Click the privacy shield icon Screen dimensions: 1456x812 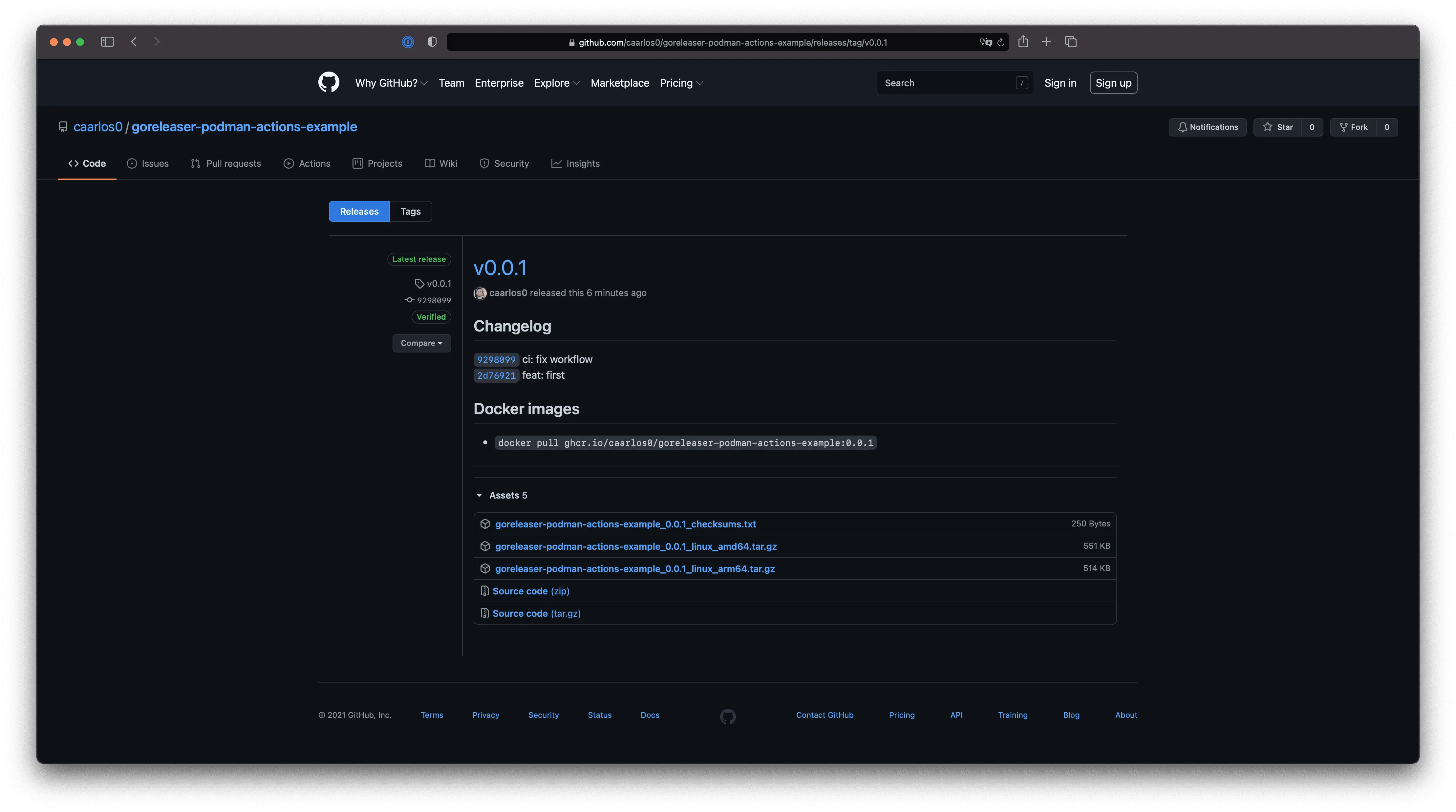click(432, 42)
